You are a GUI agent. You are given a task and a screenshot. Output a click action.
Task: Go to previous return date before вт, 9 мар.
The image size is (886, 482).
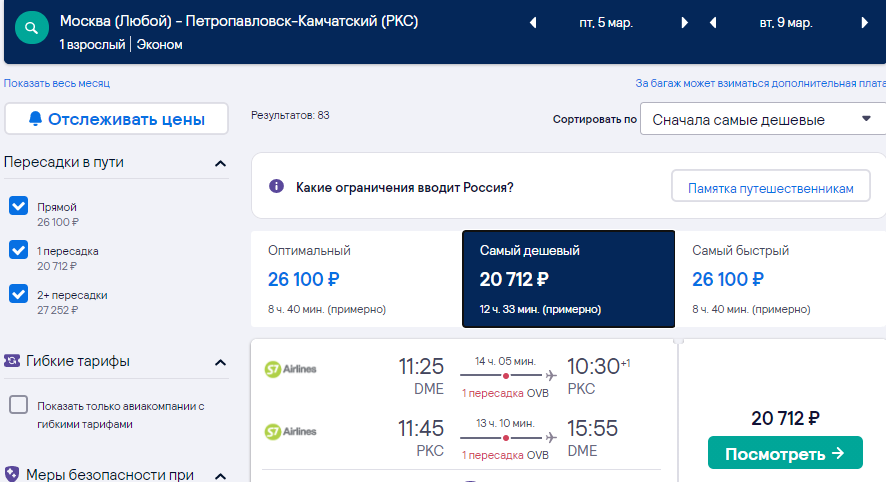point(713,23)
